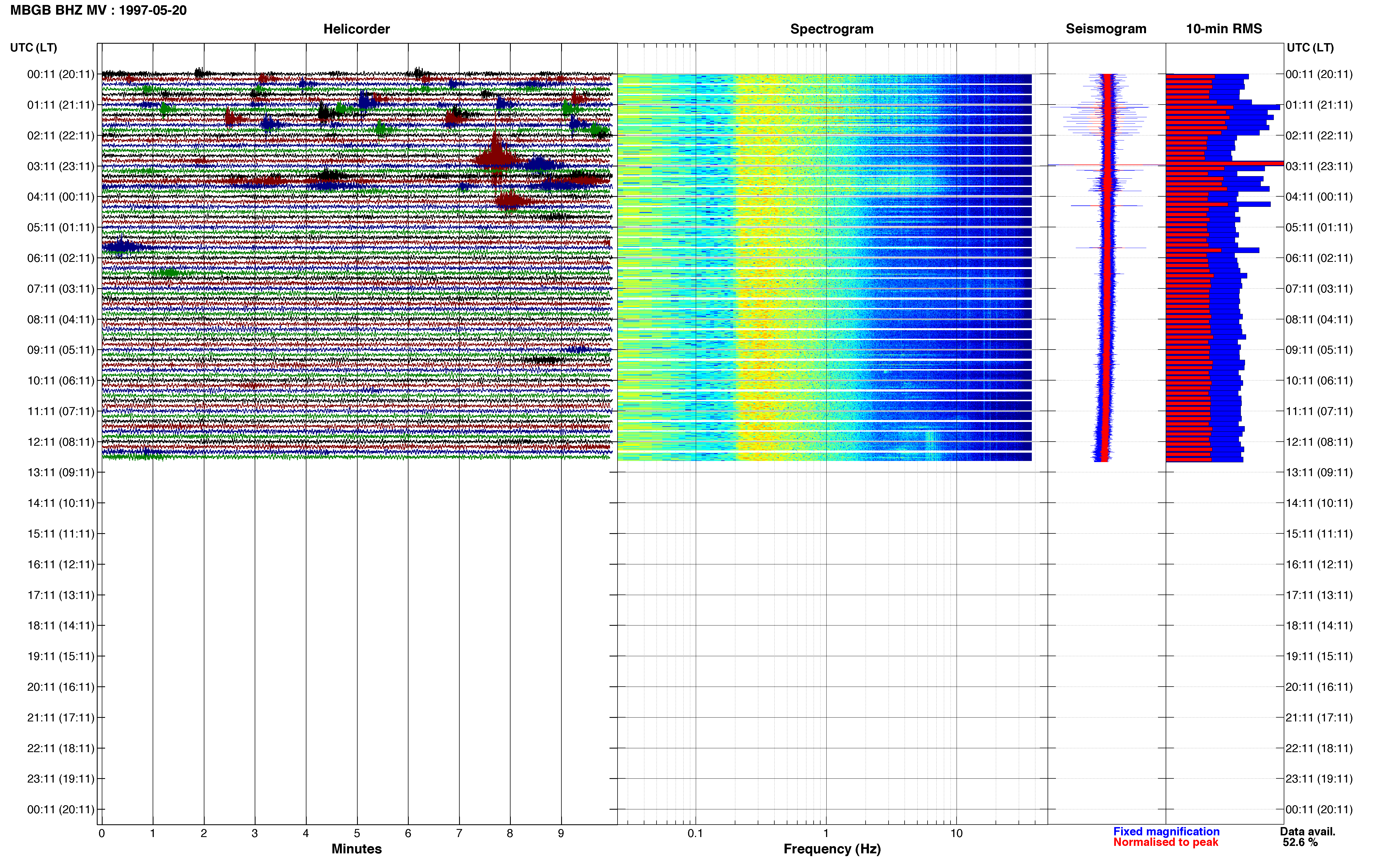This screenshot has height=868, width=1388.
Task: Click the minute 9 tick label
Action: tap(561, 833)
